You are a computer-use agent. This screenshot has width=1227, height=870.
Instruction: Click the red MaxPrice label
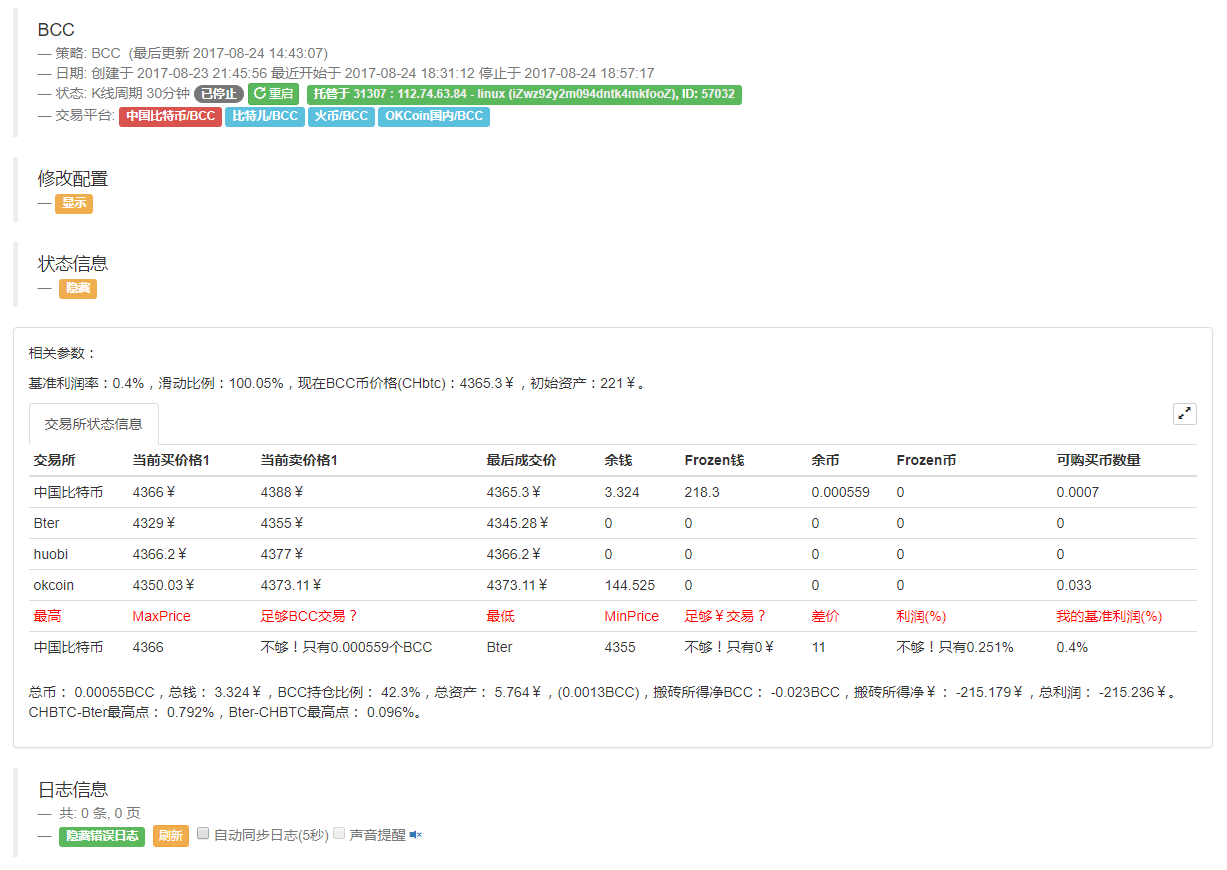click(x=161, y=616)
